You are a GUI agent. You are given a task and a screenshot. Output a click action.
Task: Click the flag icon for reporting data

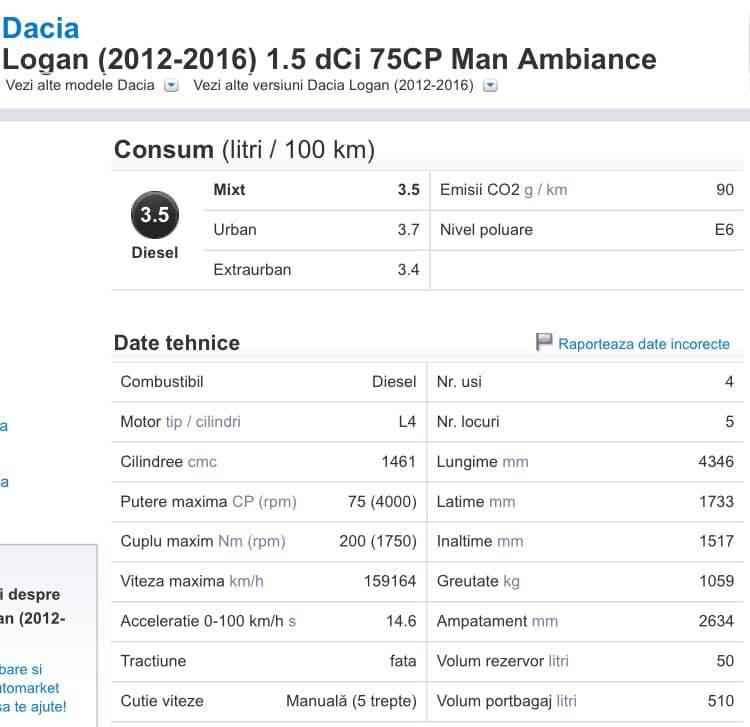(544, 343)
